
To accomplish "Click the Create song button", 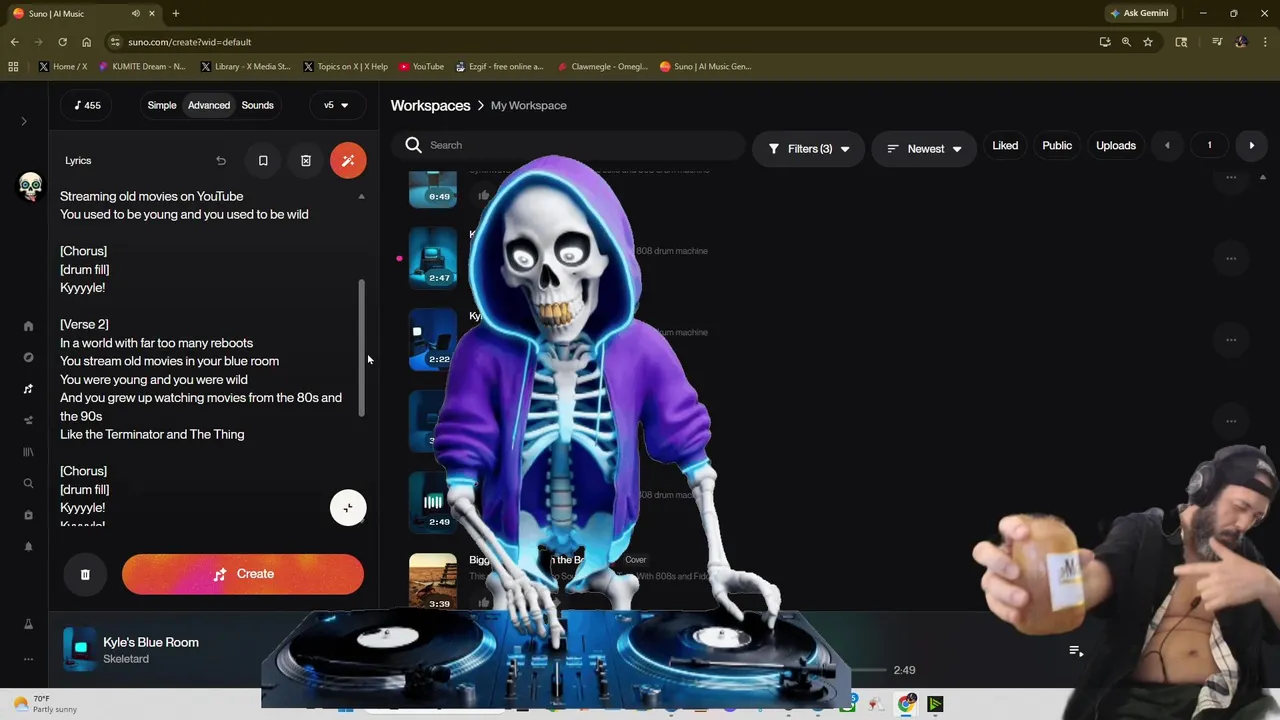I will pos(243,574).
